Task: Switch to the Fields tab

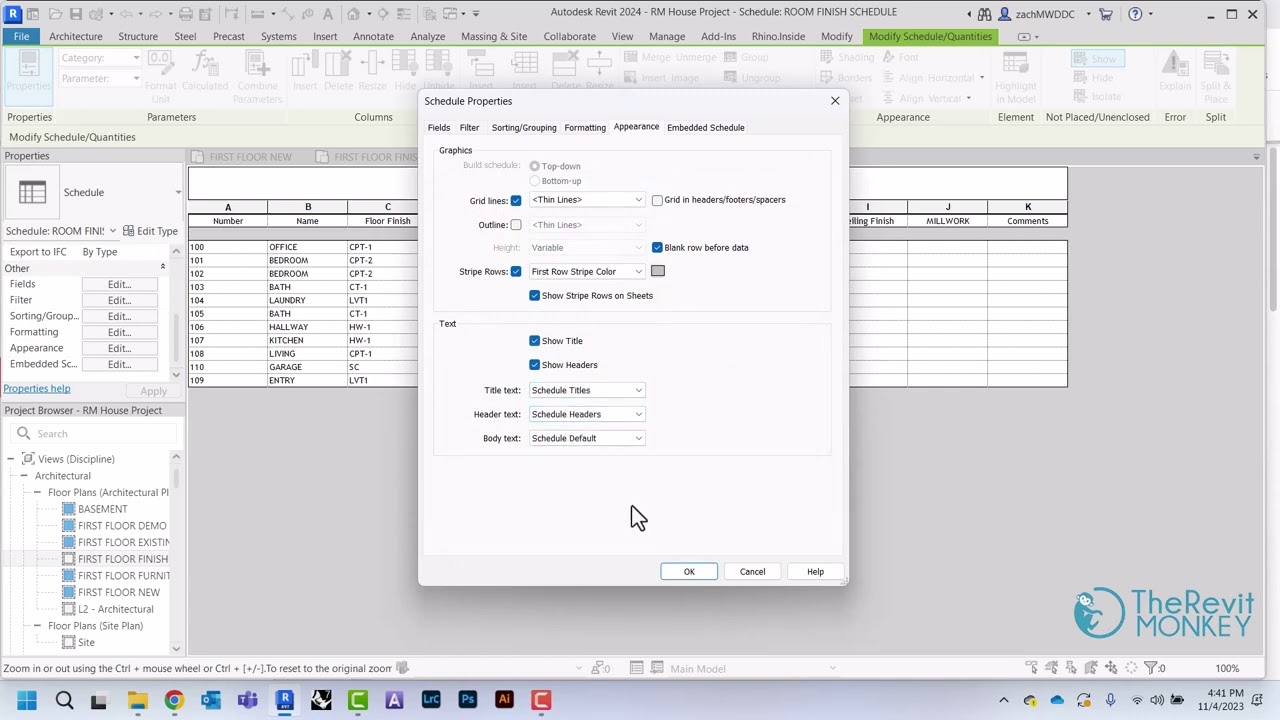Action: 439,128
